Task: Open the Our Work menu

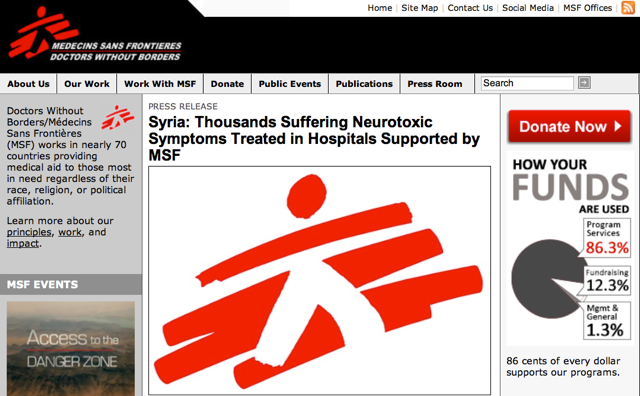Action: [x=87, y=84]
